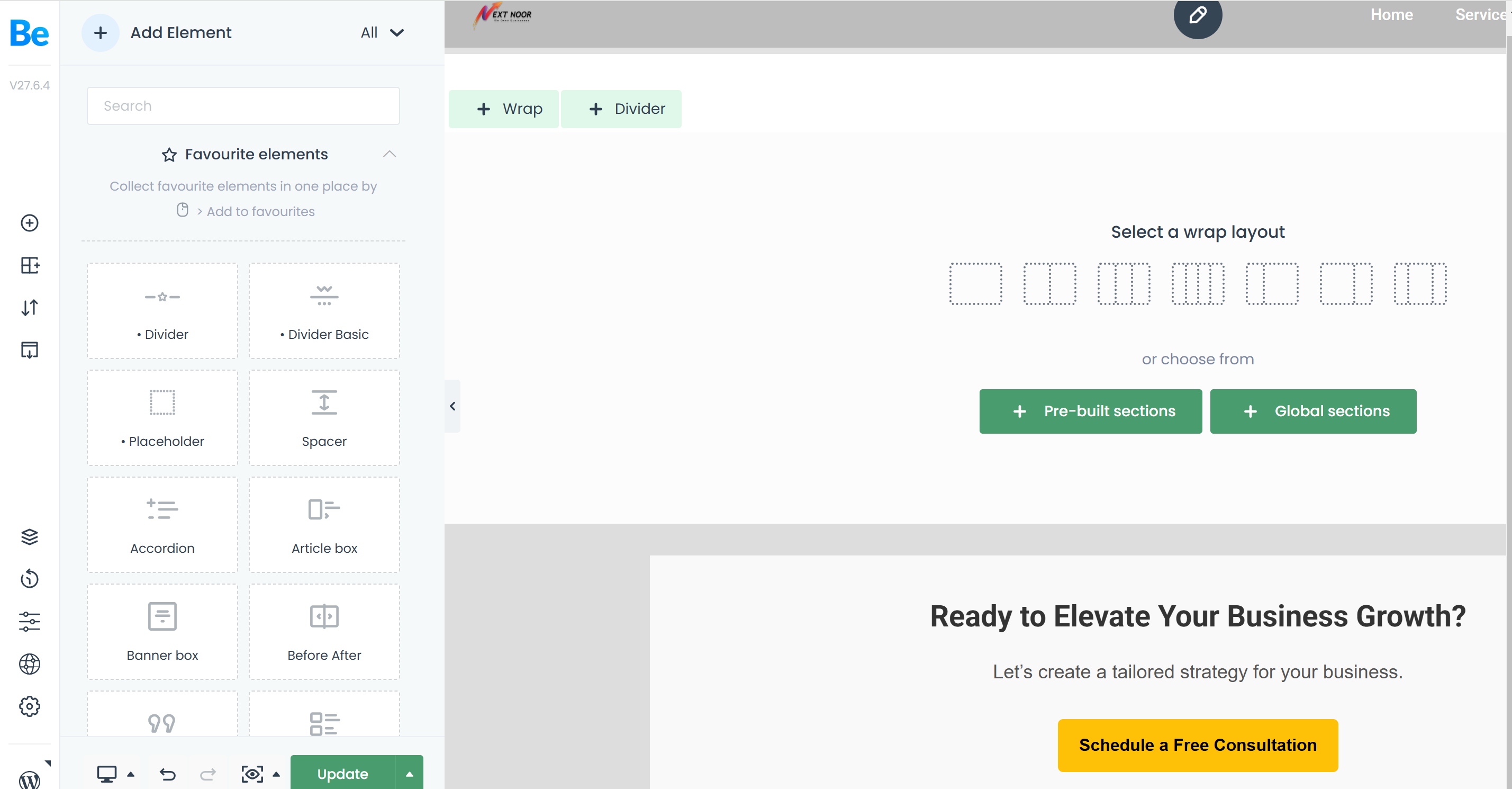1512x789 pixels.
Task: Click the add element circle-plus sidebar icon
Action: pyautogui.click(x=29, y=223)
